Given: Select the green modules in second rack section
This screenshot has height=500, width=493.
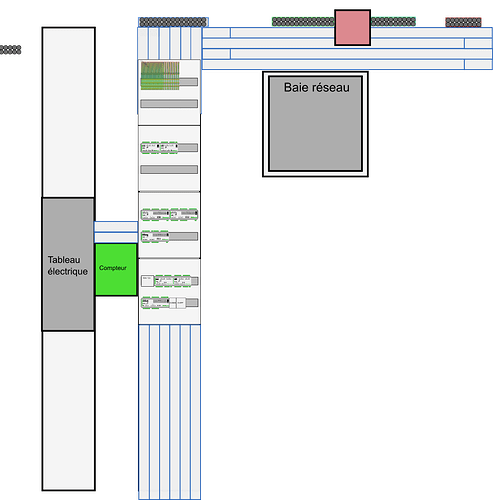Looking at the screenshot, I should pyautogui.click(x=159, y=147).
